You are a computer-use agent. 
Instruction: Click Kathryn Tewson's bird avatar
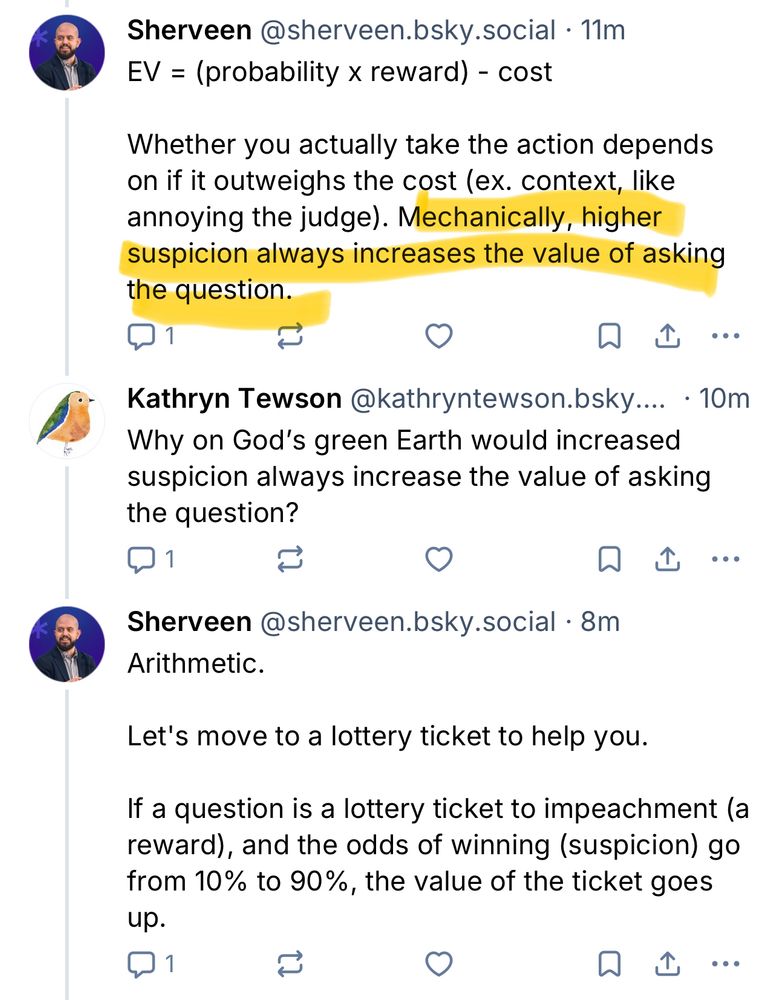[67, 421]
